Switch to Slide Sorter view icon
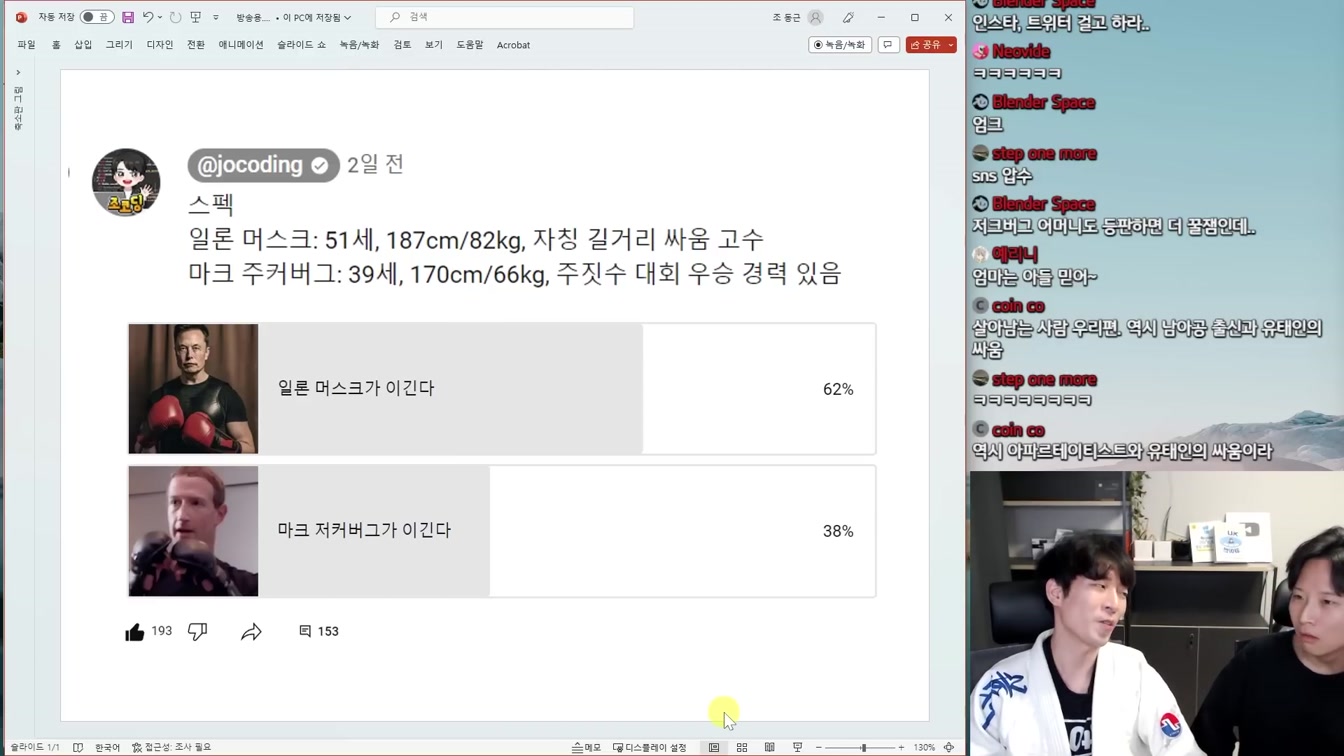This screenshot has height=756, width=1344. click(742, 747)
